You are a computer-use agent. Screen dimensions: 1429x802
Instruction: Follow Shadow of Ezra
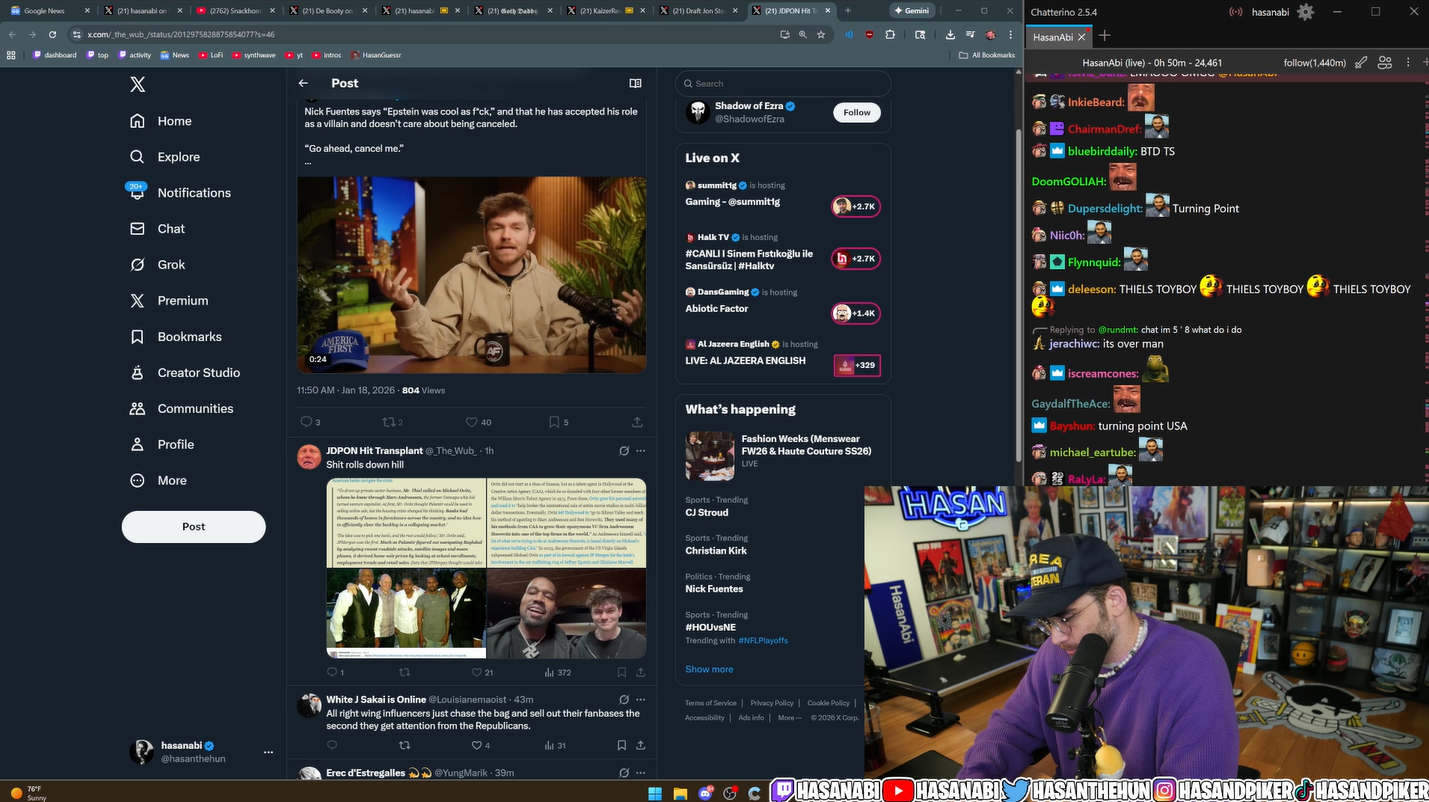857,113
